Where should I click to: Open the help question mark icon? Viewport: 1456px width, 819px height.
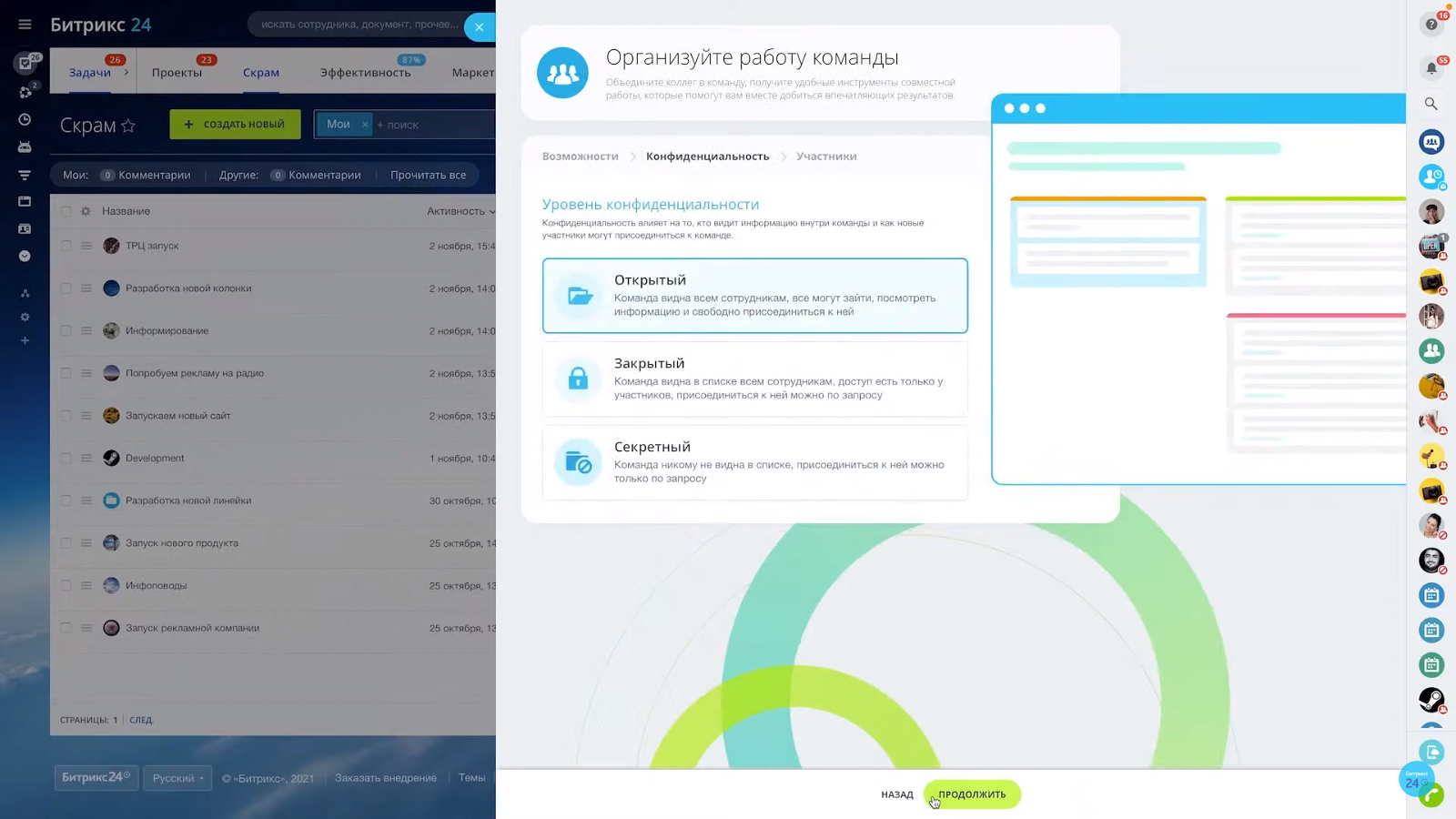pyautogui.click(x=1431, y=25)
